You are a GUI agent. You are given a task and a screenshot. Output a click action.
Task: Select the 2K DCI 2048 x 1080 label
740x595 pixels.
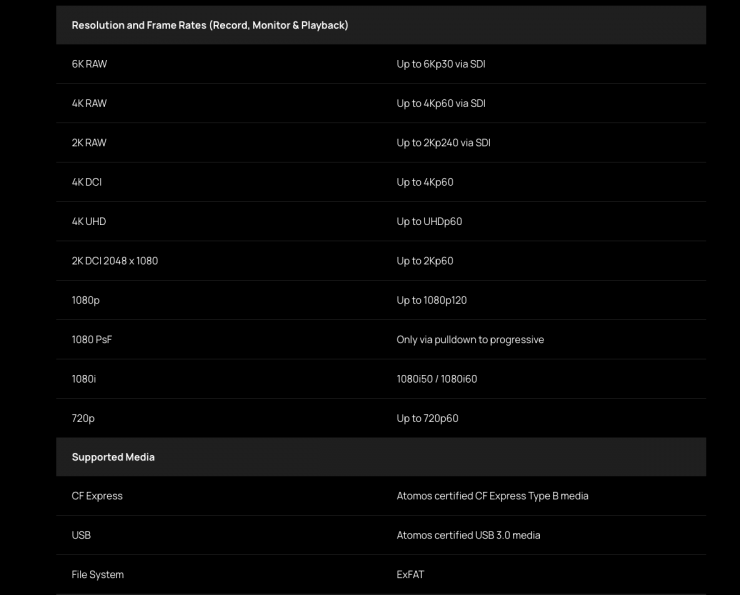pyautogui.click(x=115, y=261)
